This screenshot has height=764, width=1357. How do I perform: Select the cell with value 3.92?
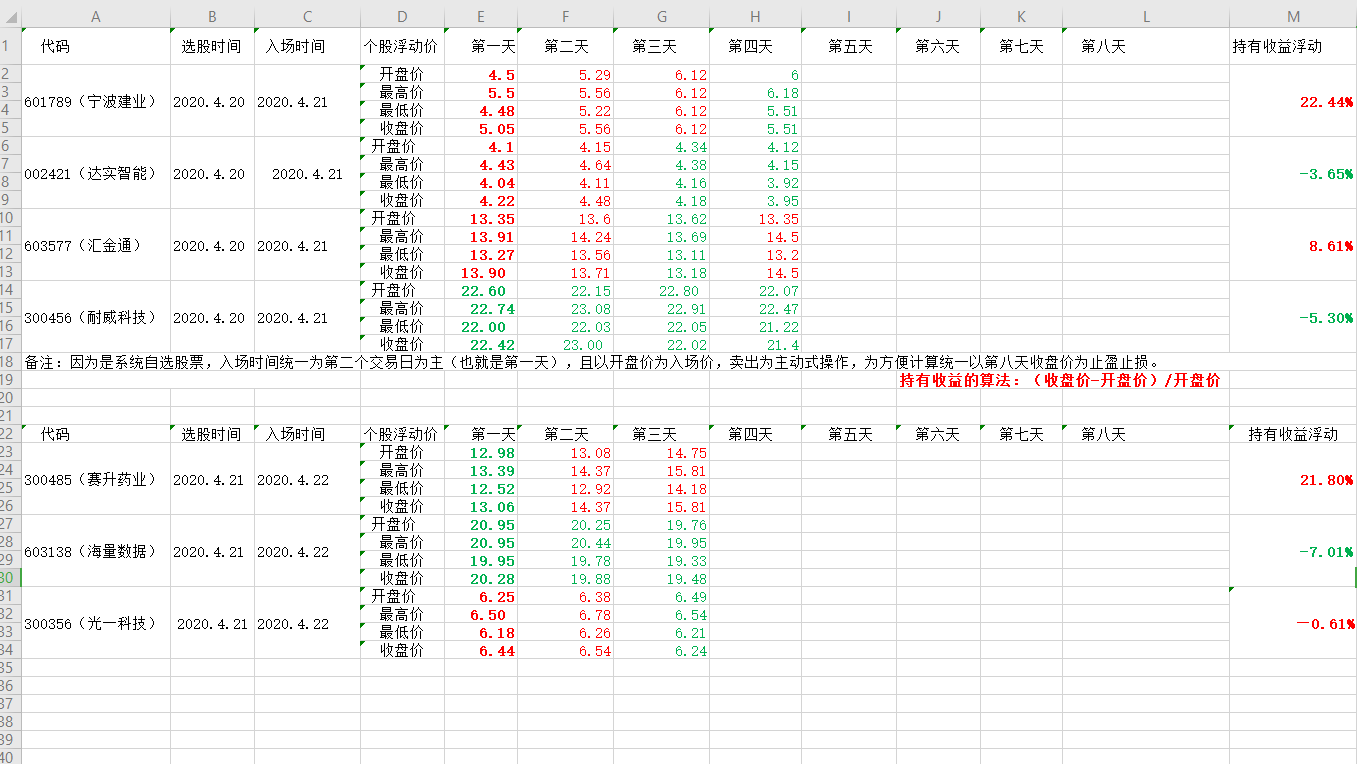point(755,183)
